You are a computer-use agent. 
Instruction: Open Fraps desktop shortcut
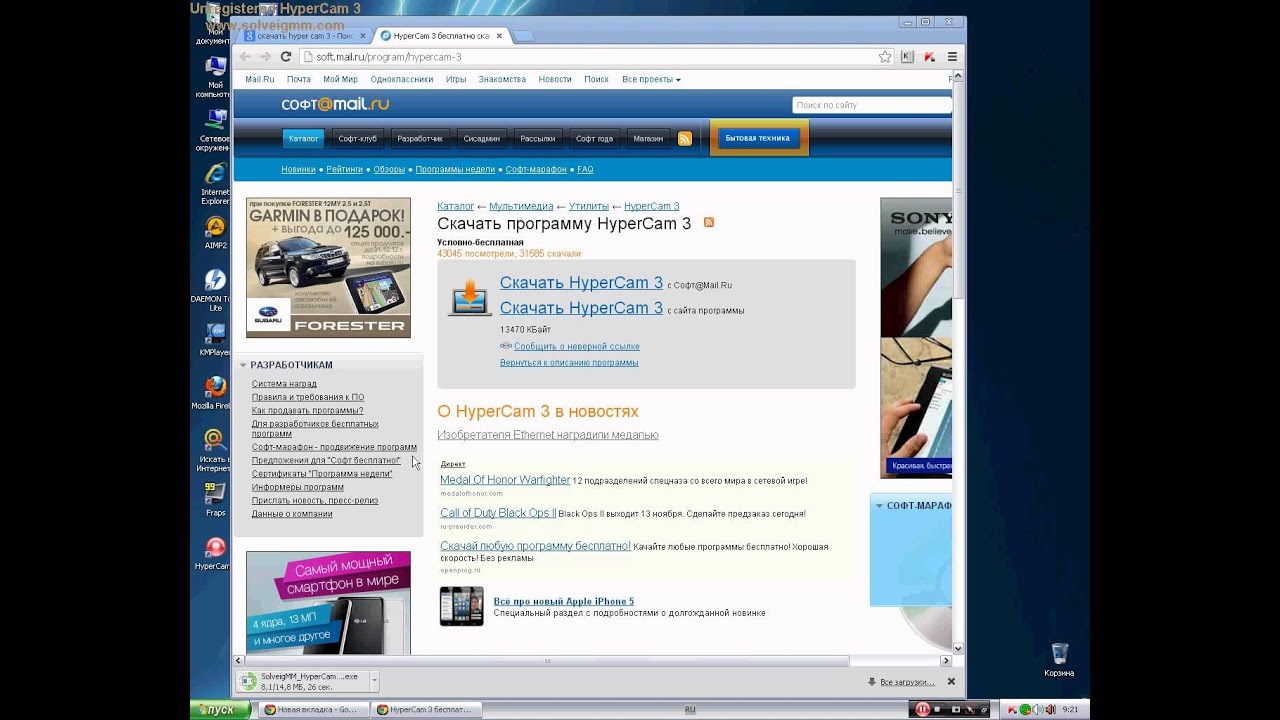click(x=215, y=499)
